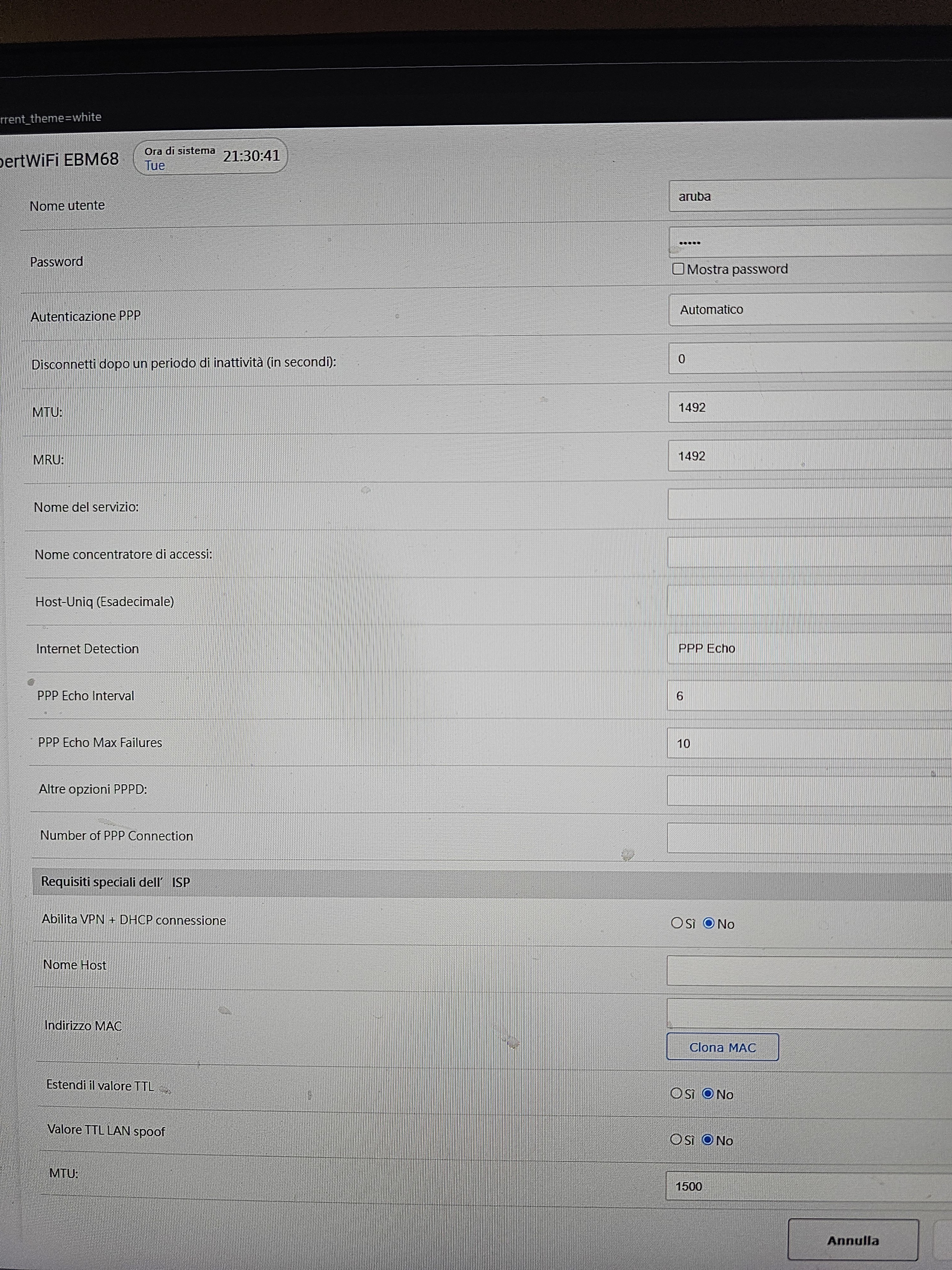Select No for Estendi il valore TTL
The height and width of the screenshot is (1270, 952).
coord(708,1094)
